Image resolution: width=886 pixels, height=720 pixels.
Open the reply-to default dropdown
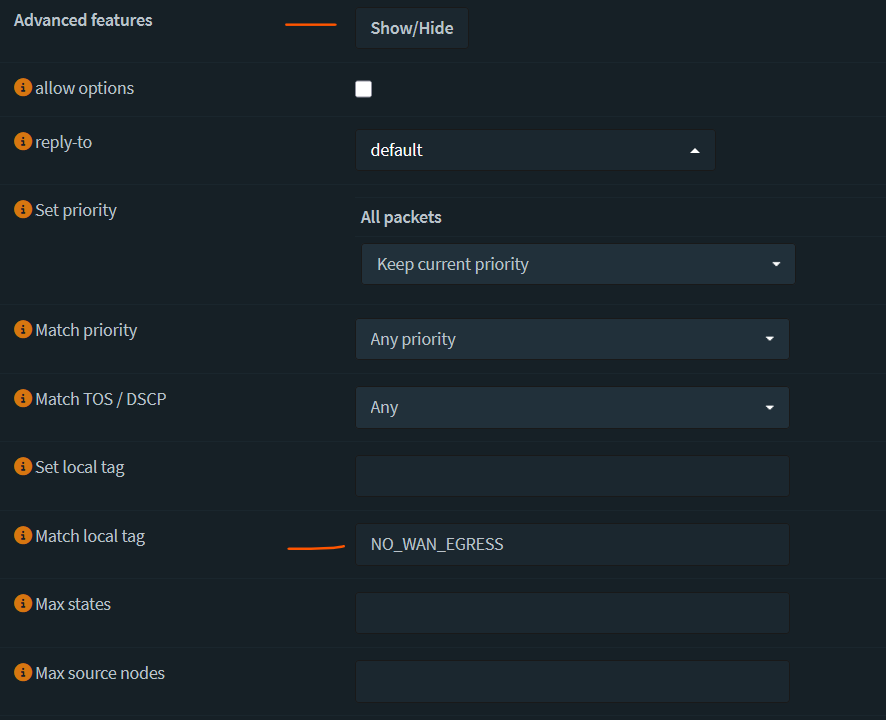[x=535, y=150]
